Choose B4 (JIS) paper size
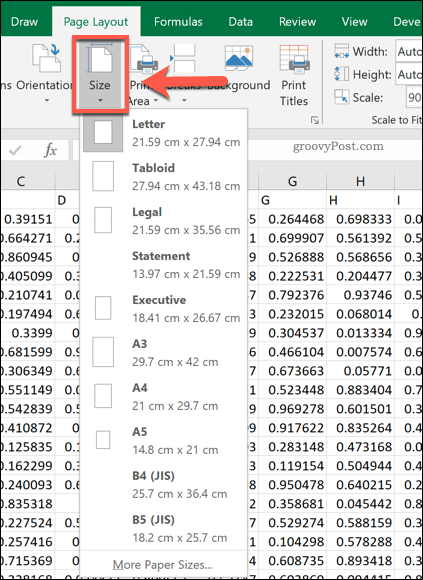 163,485
